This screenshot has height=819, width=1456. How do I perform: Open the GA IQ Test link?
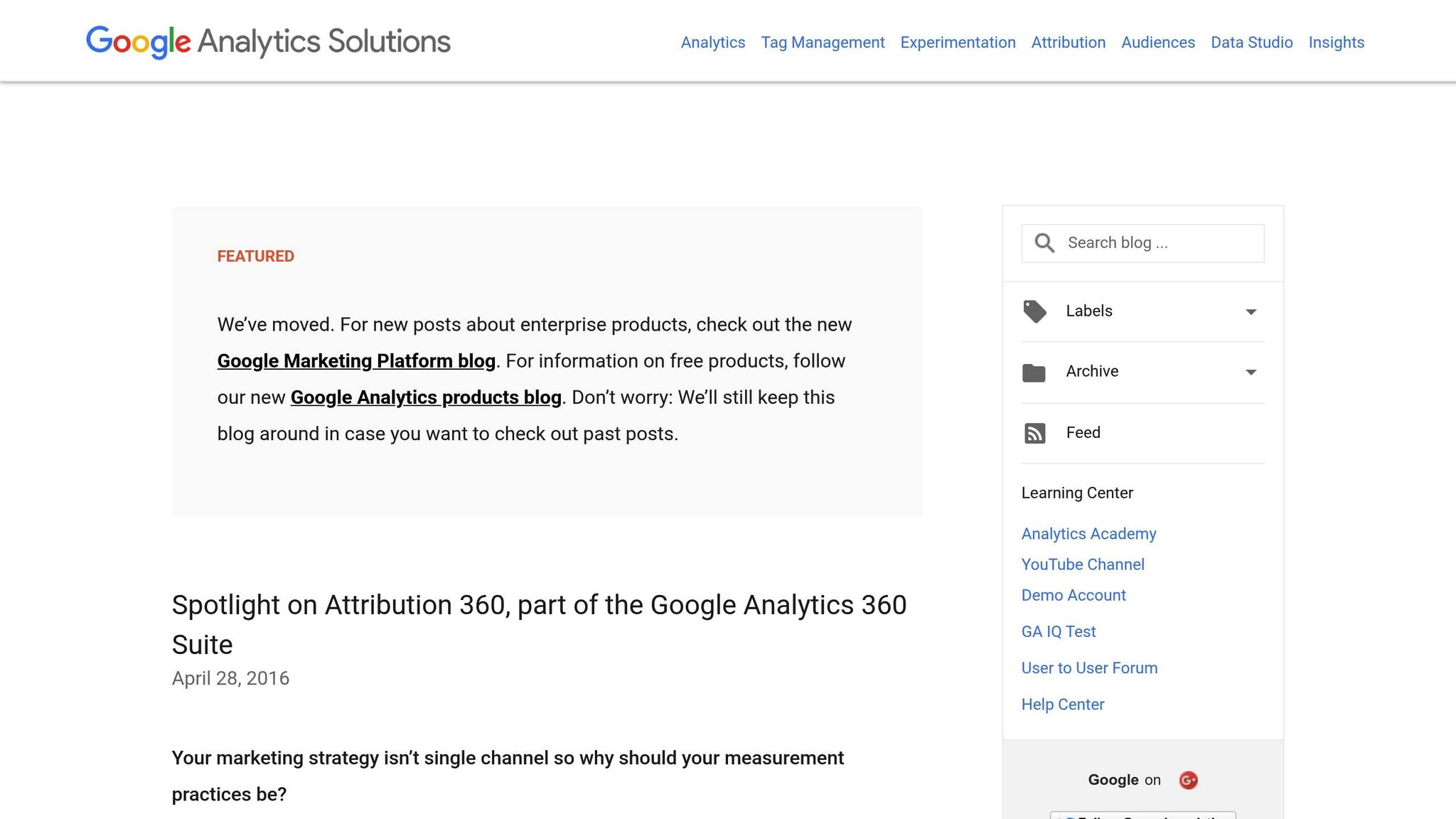pos(1059,631)
